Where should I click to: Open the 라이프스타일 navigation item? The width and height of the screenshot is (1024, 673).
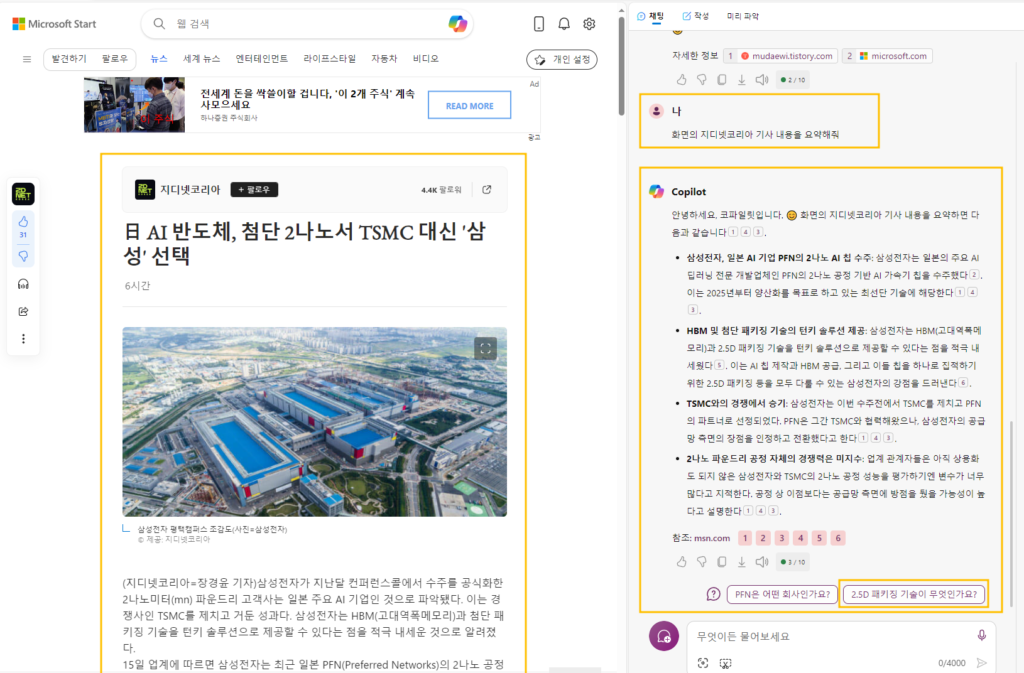click(x=329, y=59)
